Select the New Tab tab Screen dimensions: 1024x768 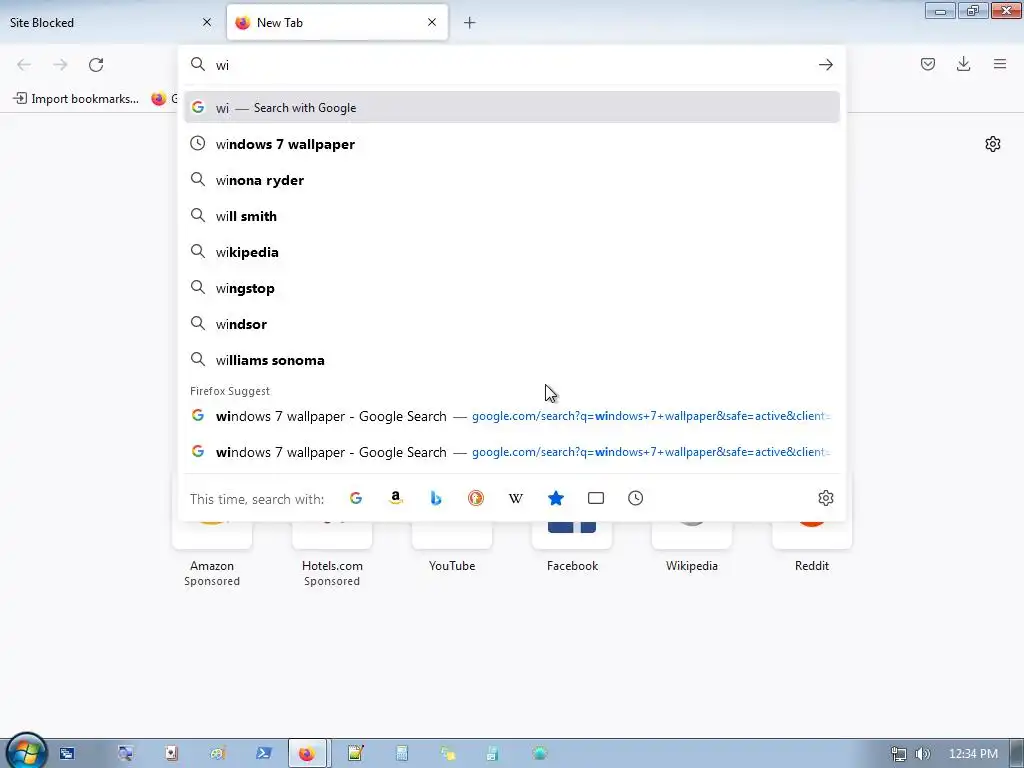click(337, 22)
